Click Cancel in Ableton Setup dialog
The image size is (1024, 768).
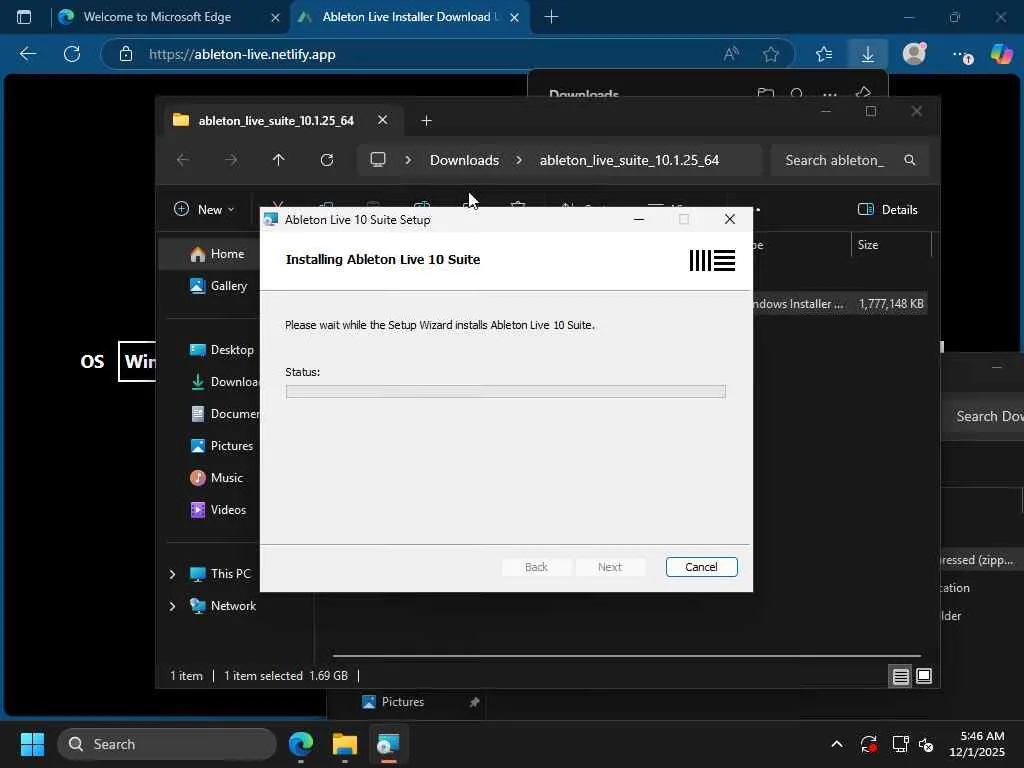pos(701,567)
